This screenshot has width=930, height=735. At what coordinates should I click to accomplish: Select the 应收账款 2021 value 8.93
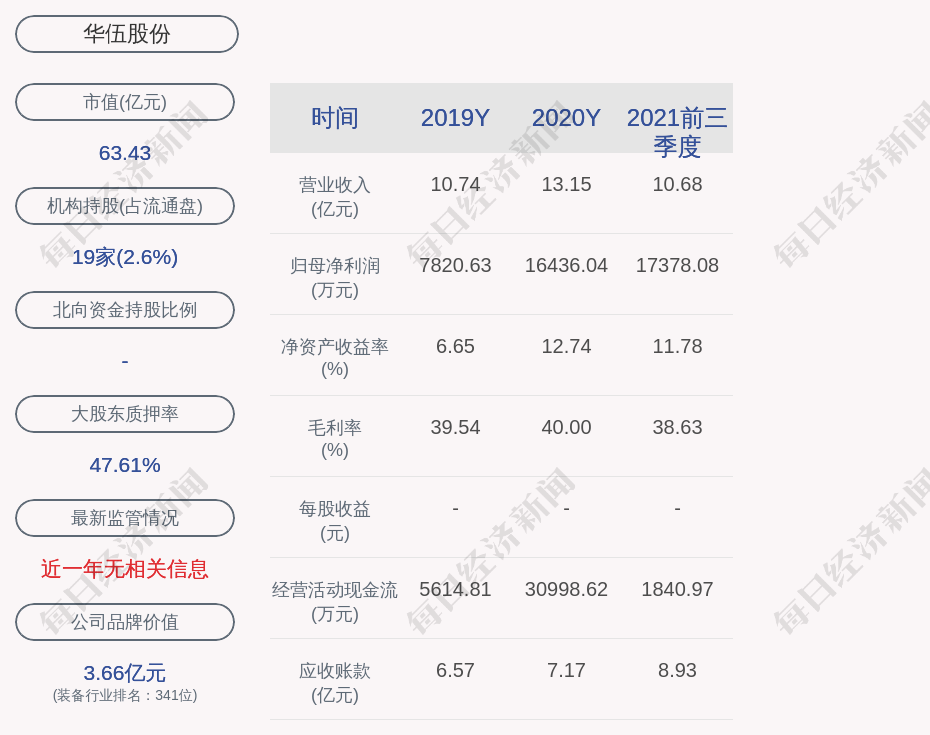tap(677, 671)
